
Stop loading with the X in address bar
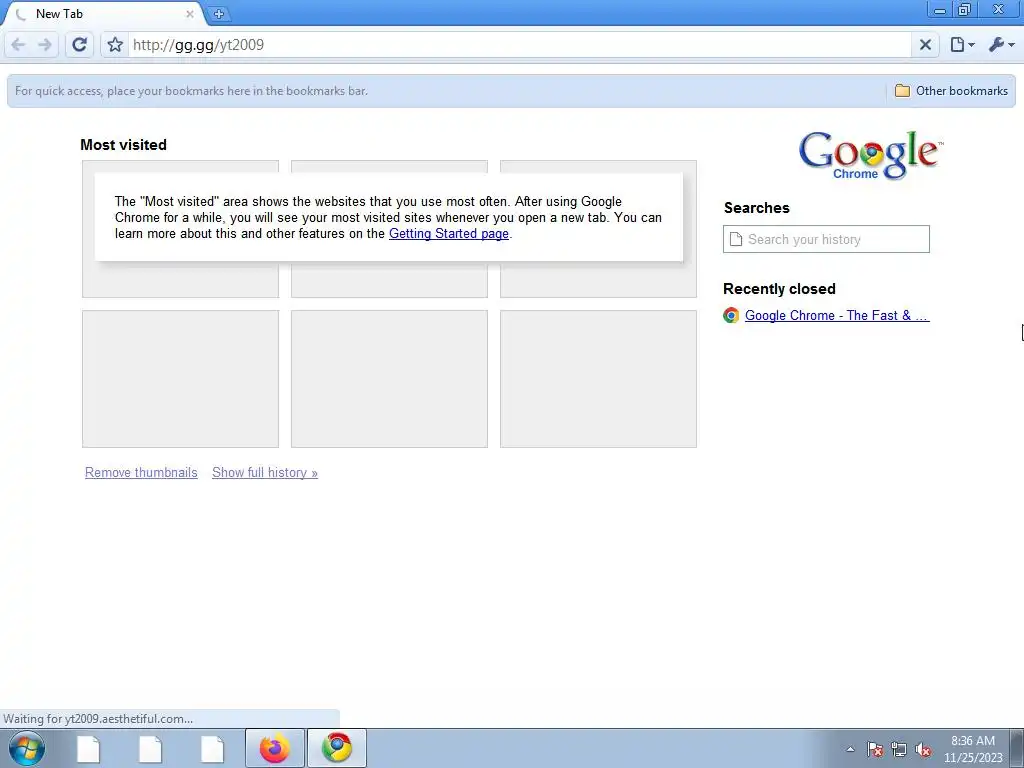925,44
